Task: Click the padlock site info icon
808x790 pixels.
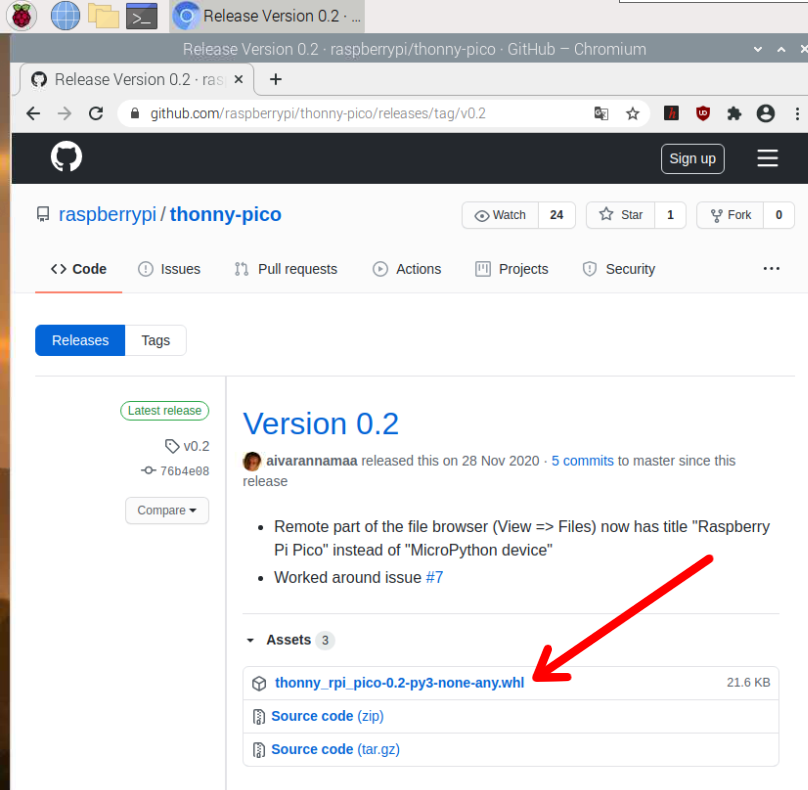Action: [x=135, y=113]
